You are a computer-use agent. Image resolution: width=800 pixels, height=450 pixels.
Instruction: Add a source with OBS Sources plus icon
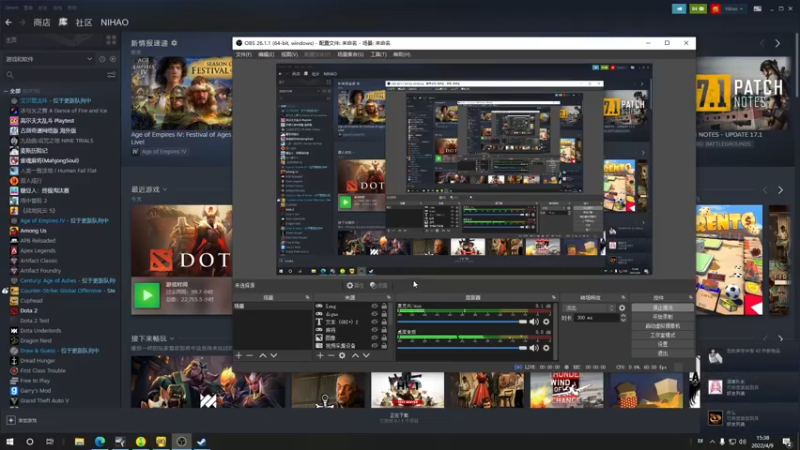pos(320,355)
